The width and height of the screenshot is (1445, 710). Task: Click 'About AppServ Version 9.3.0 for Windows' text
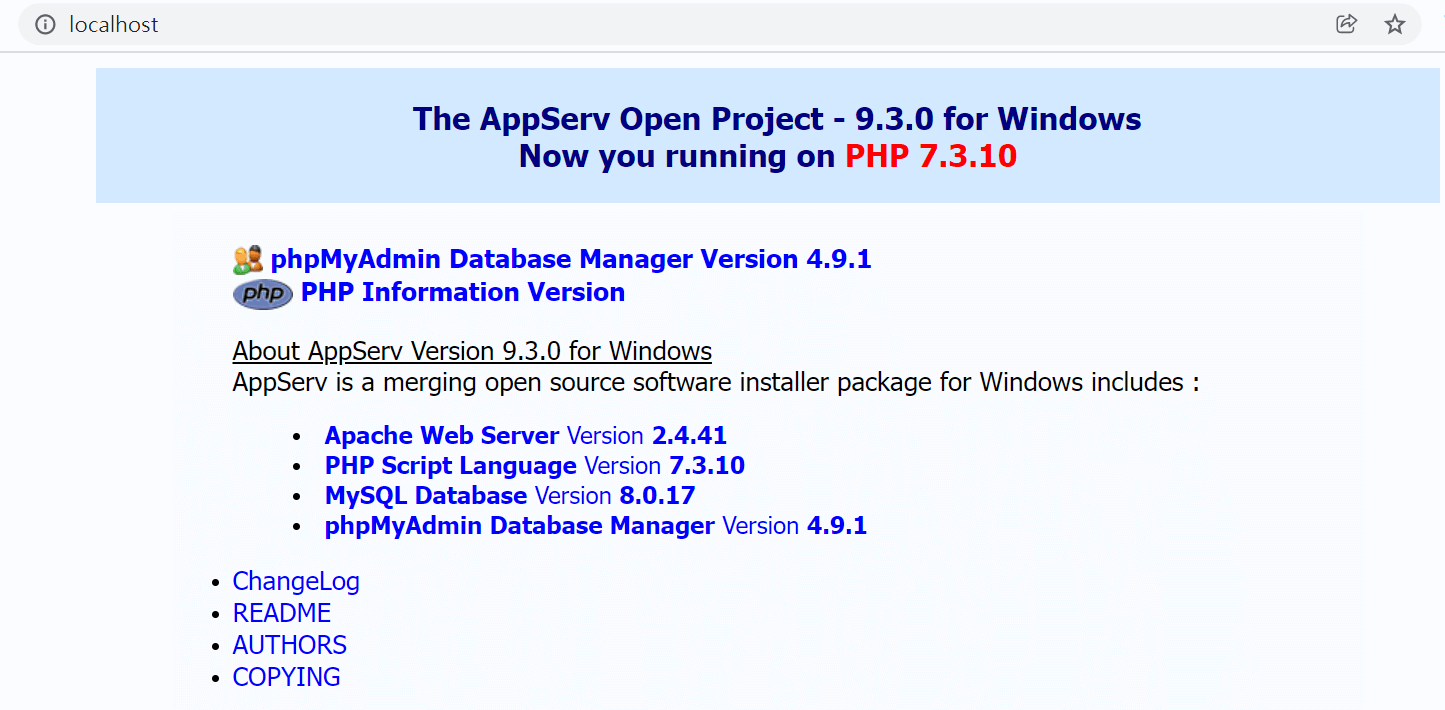click(x=472, y=351)
